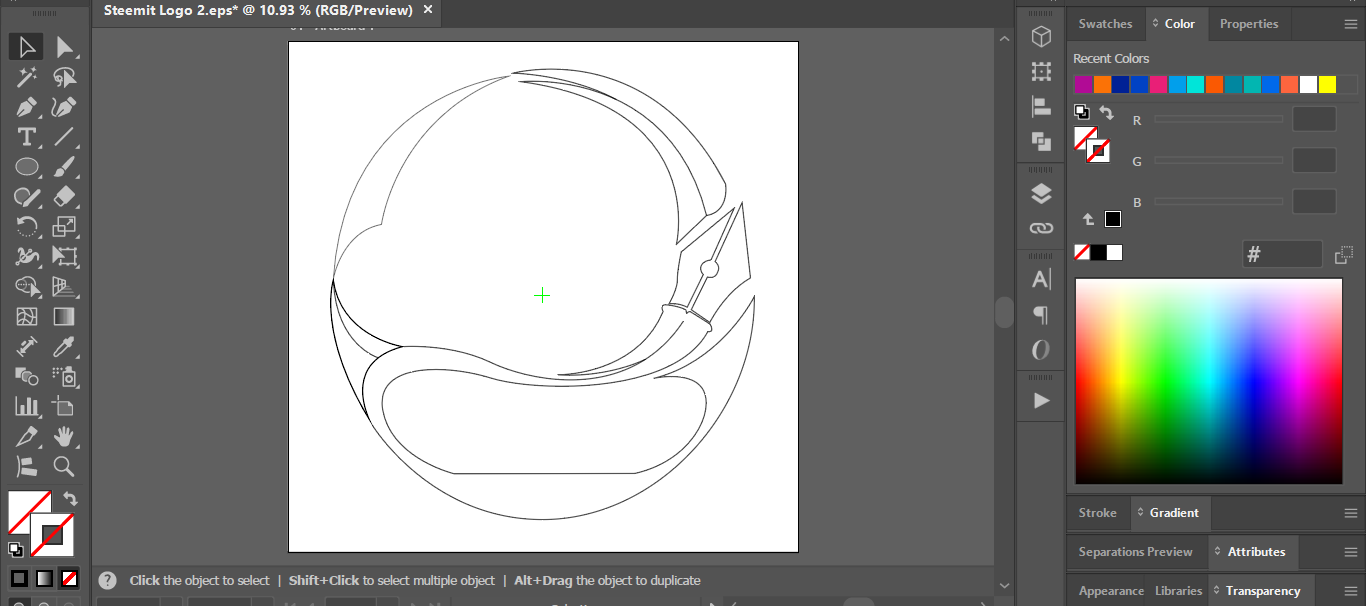Screen dimensions: 1366x606
Task: Select the Scale tool
Action: click(x=65, y=227)
